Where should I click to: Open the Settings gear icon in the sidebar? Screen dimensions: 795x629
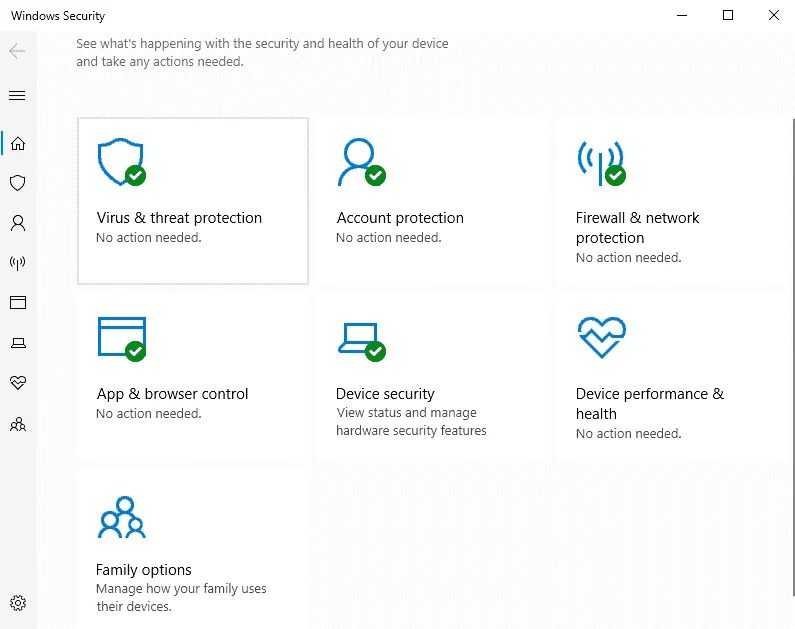18,603
